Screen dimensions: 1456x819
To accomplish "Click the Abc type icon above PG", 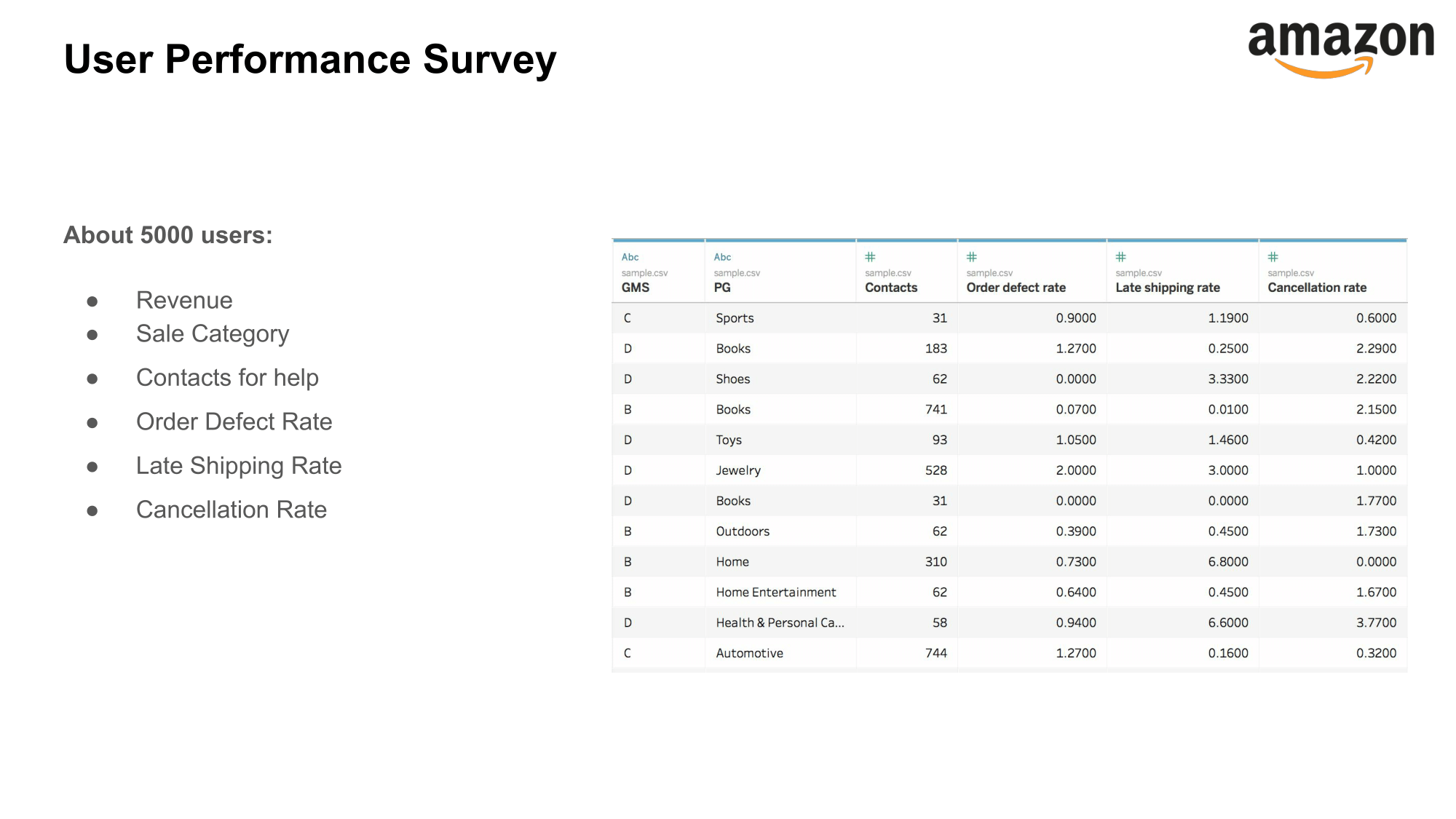I will point(722,257).
